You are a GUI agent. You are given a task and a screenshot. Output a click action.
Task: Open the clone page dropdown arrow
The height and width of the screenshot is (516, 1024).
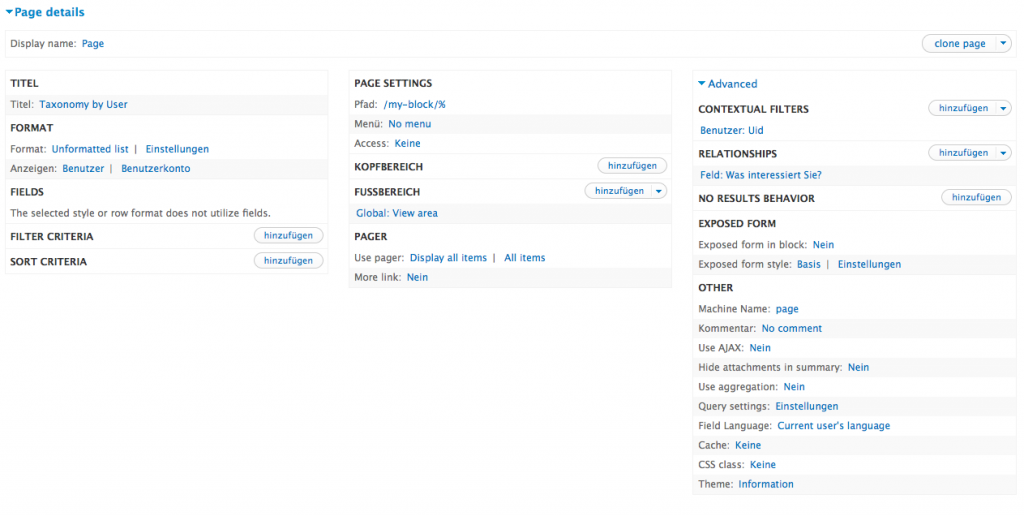(1003, 43)
